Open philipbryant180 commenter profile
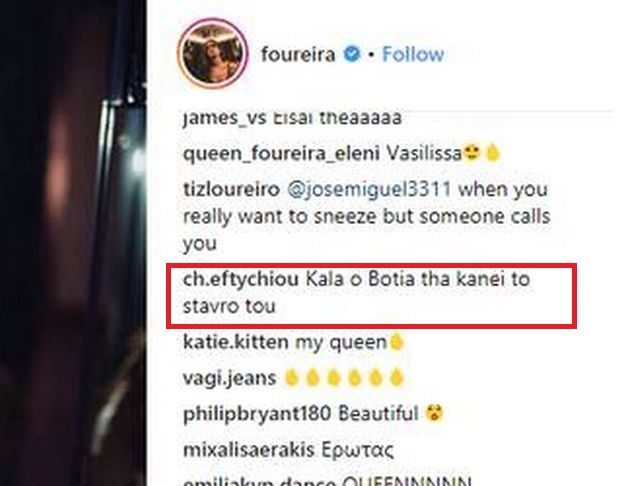Viewport: 620px width, 486px height. pos(257,414)
